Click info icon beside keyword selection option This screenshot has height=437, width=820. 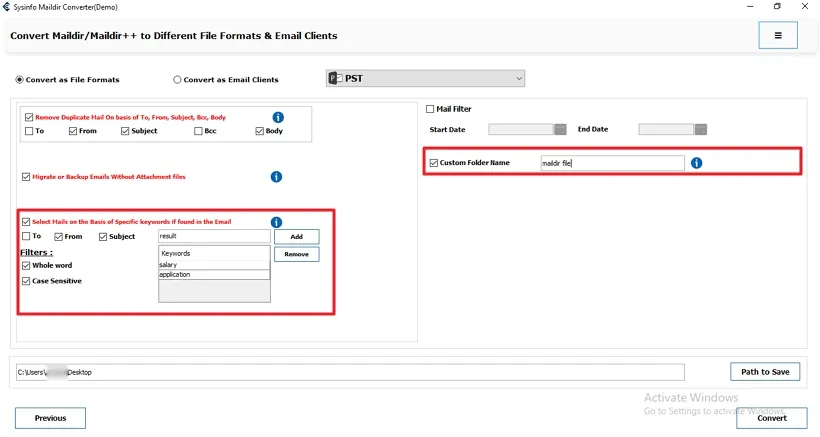click(276, 222)
